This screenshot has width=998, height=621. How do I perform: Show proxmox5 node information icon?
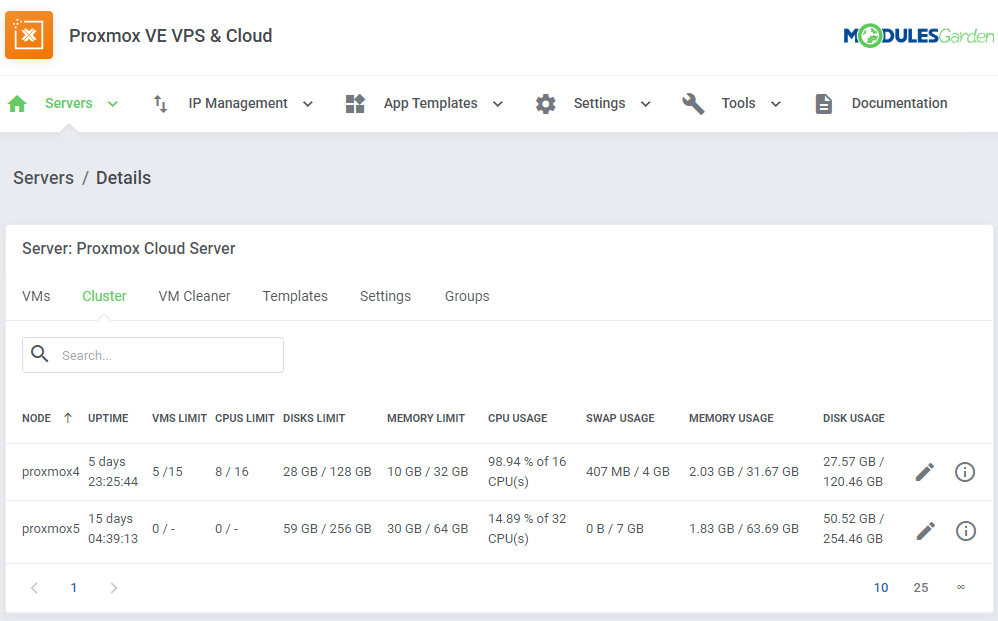point(966,531)
